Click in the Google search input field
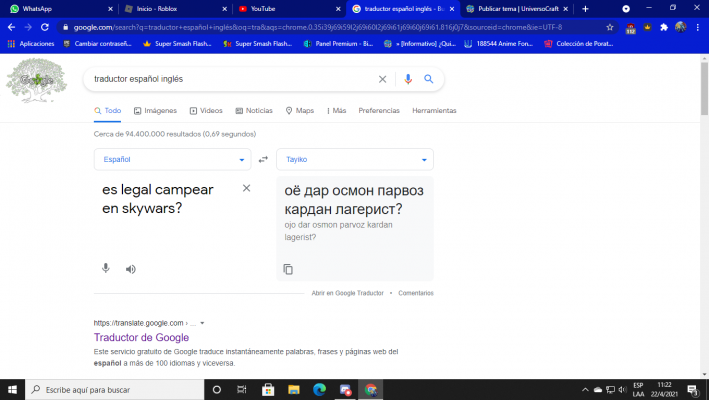Viewport: 709px width, 400px height. tap(233, 79)
